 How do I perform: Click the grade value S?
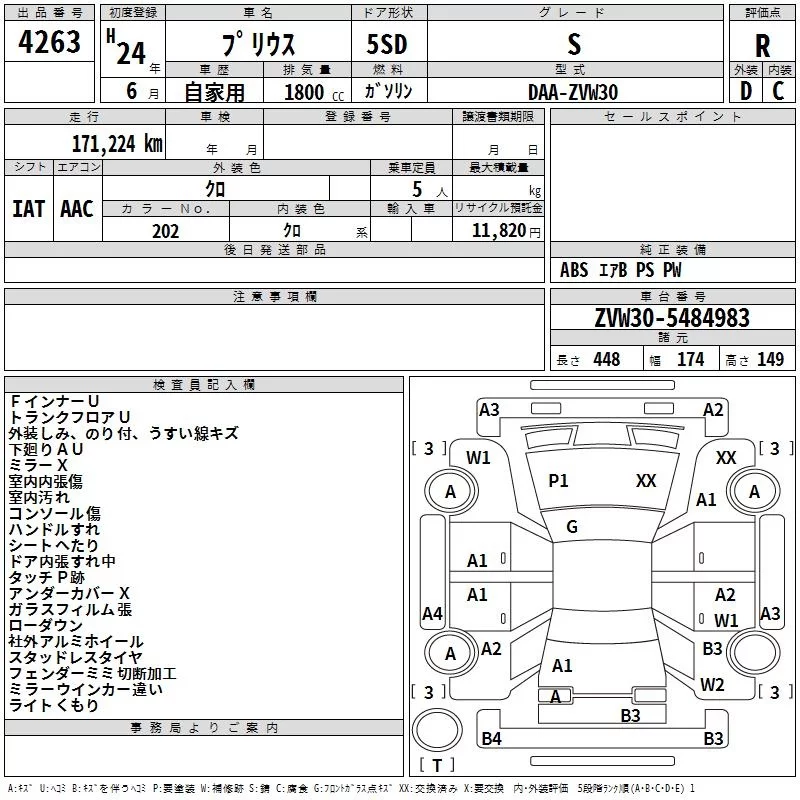point(574,44)
